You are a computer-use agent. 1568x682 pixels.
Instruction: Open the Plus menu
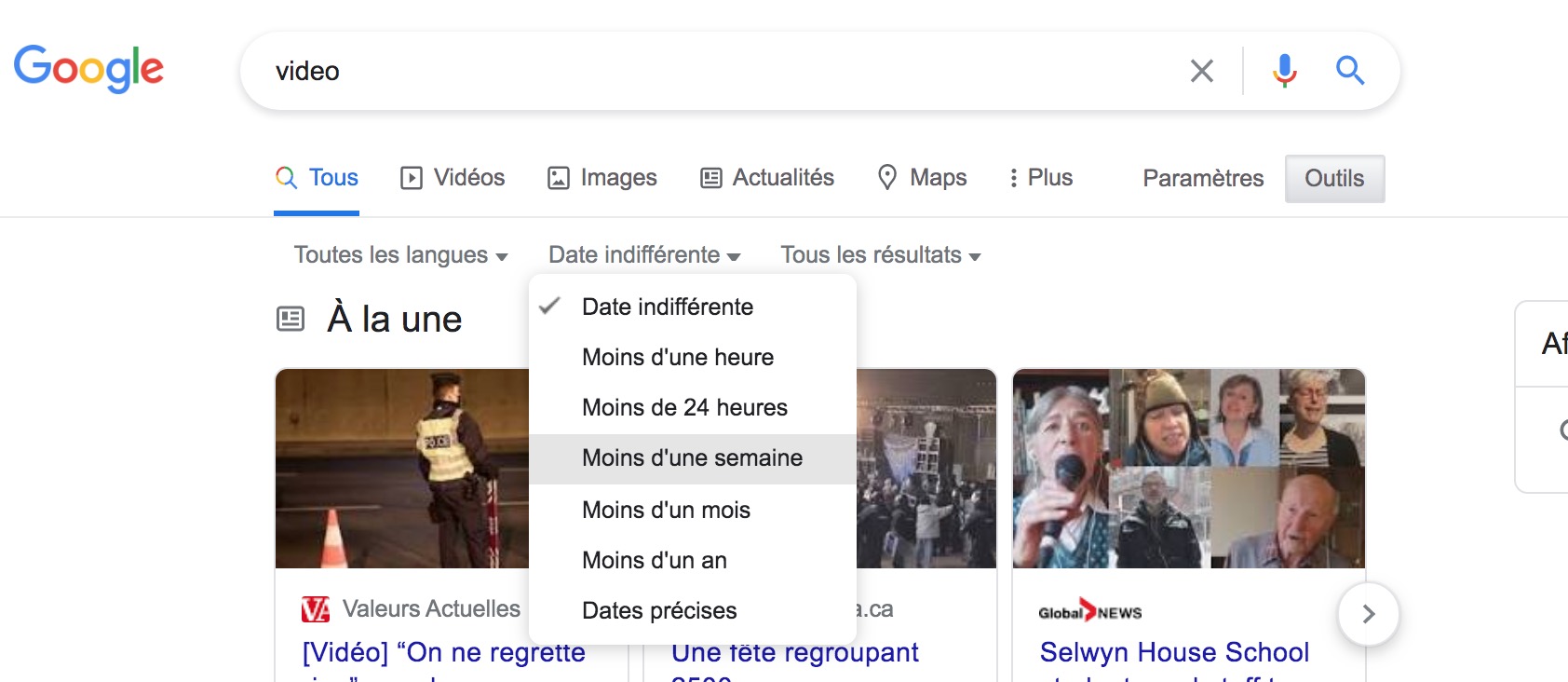pos(1041,178)
